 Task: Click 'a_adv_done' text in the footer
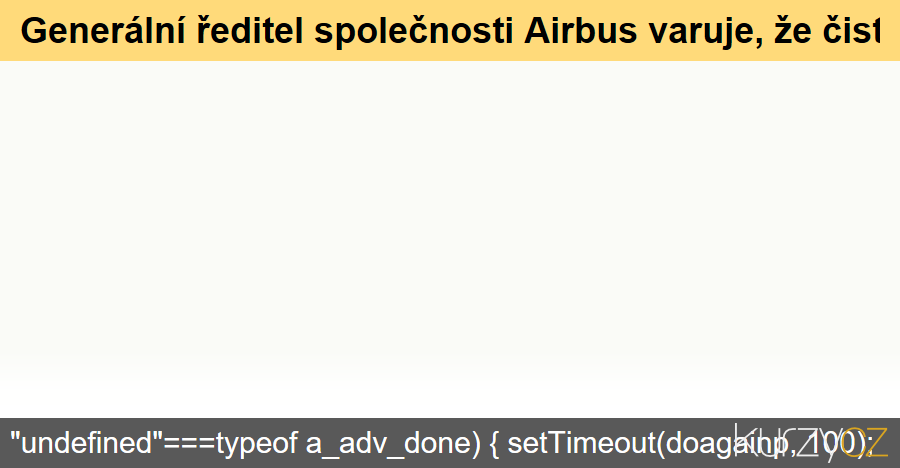pyautogui.click(x=393, y=444)
